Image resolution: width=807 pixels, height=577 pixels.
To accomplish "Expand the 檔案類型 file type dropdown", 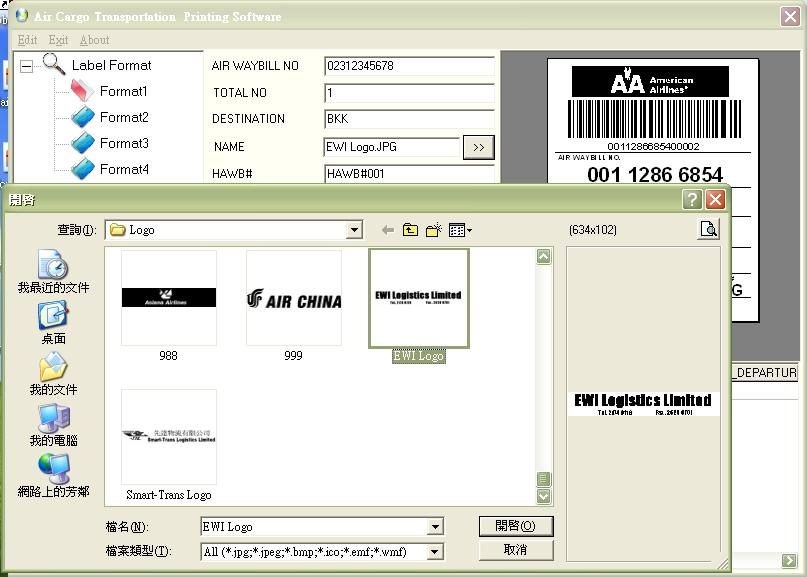I will [435, 552].
